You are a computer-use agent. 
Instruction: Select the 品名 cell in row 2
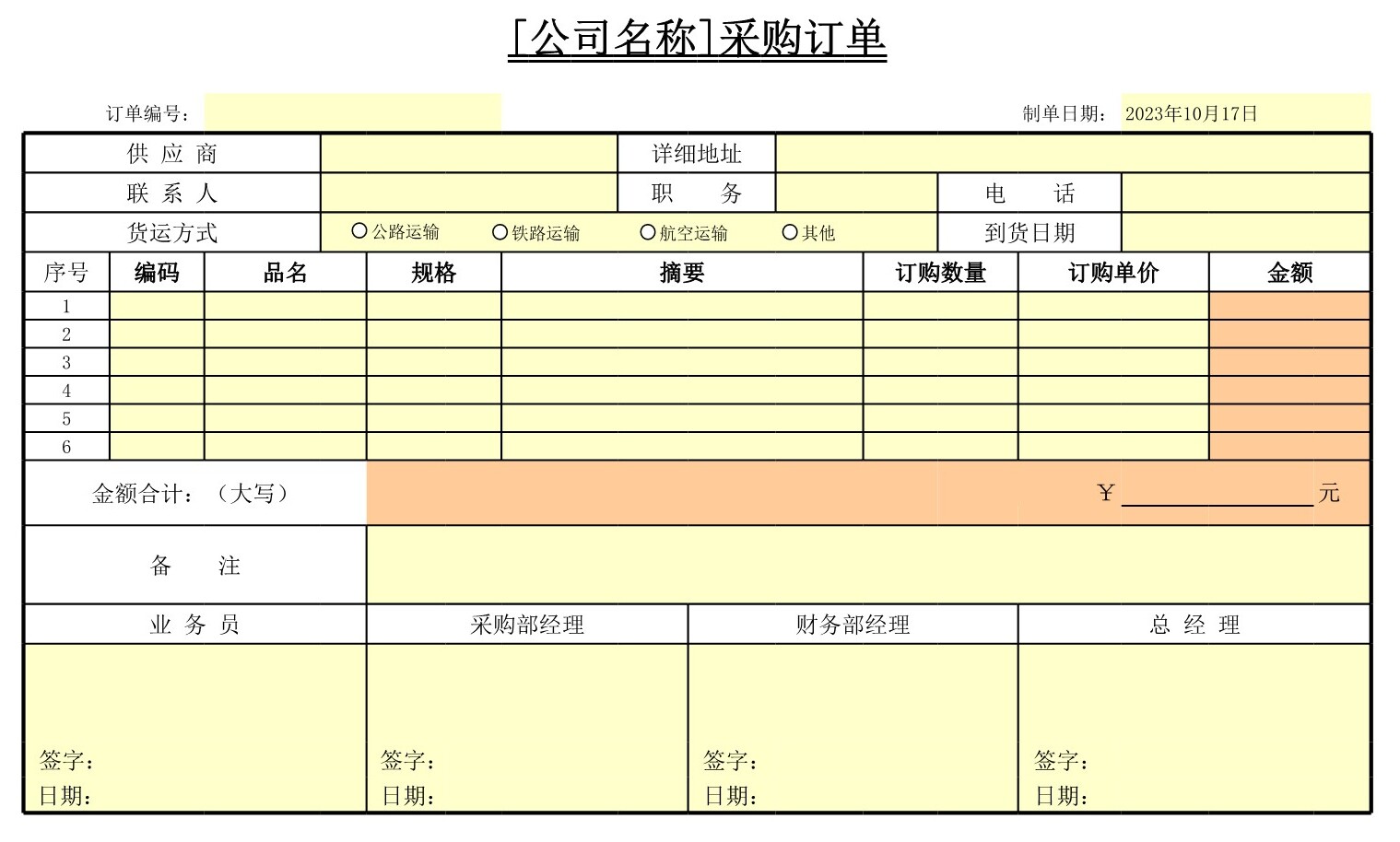point(285,334)
